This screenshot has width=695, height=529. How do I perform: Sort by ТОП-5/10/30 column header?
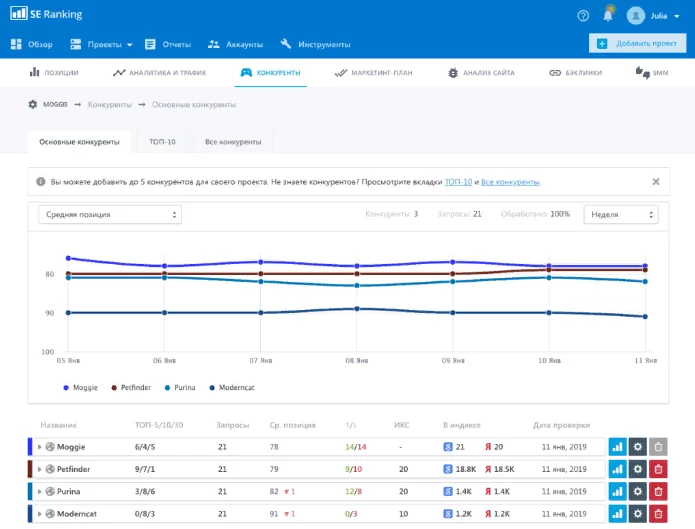(x=159, y=425)
